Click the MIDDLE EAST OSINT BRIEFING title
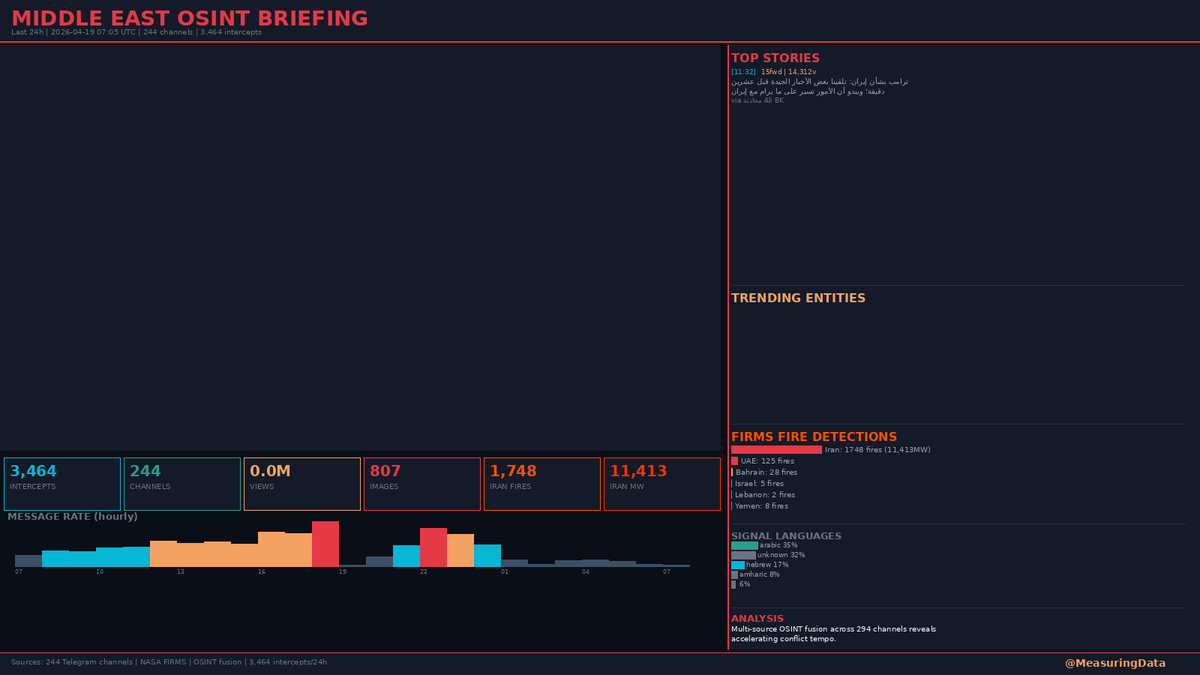Viewport: 1200px width, 675px height. tap(189, 18)
